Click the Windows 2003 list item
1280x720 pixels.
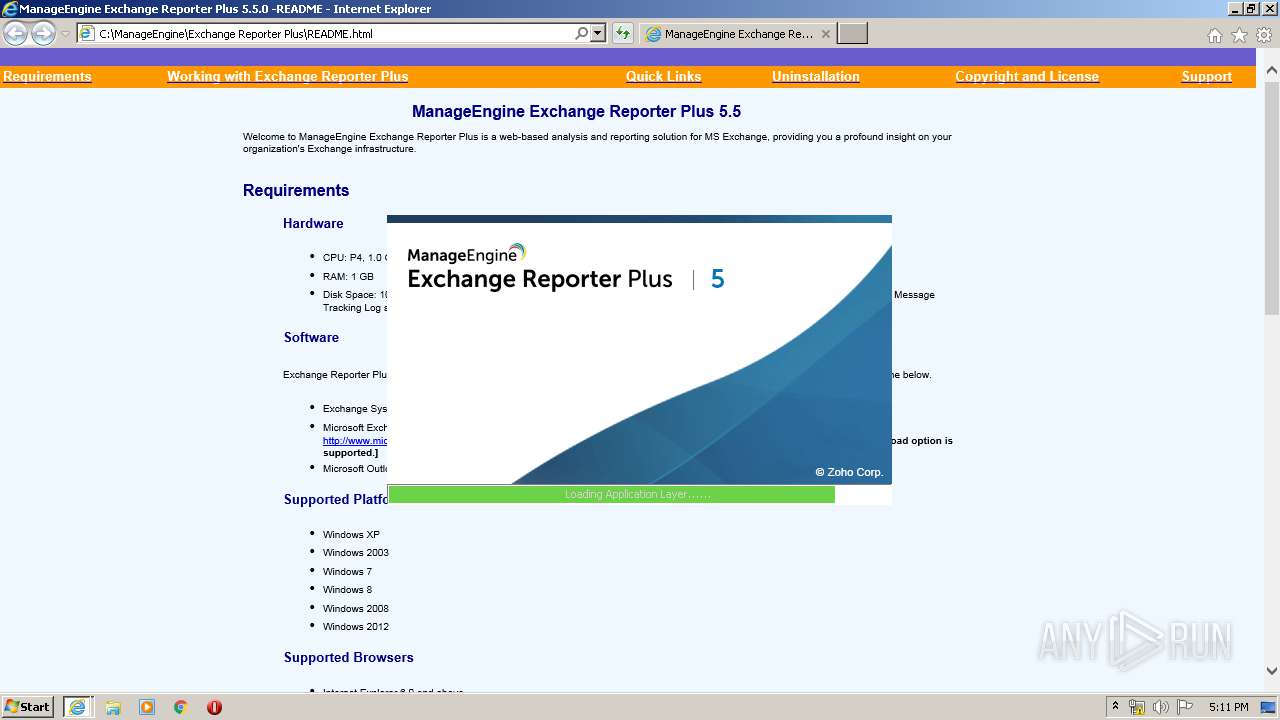pos(356,552)
